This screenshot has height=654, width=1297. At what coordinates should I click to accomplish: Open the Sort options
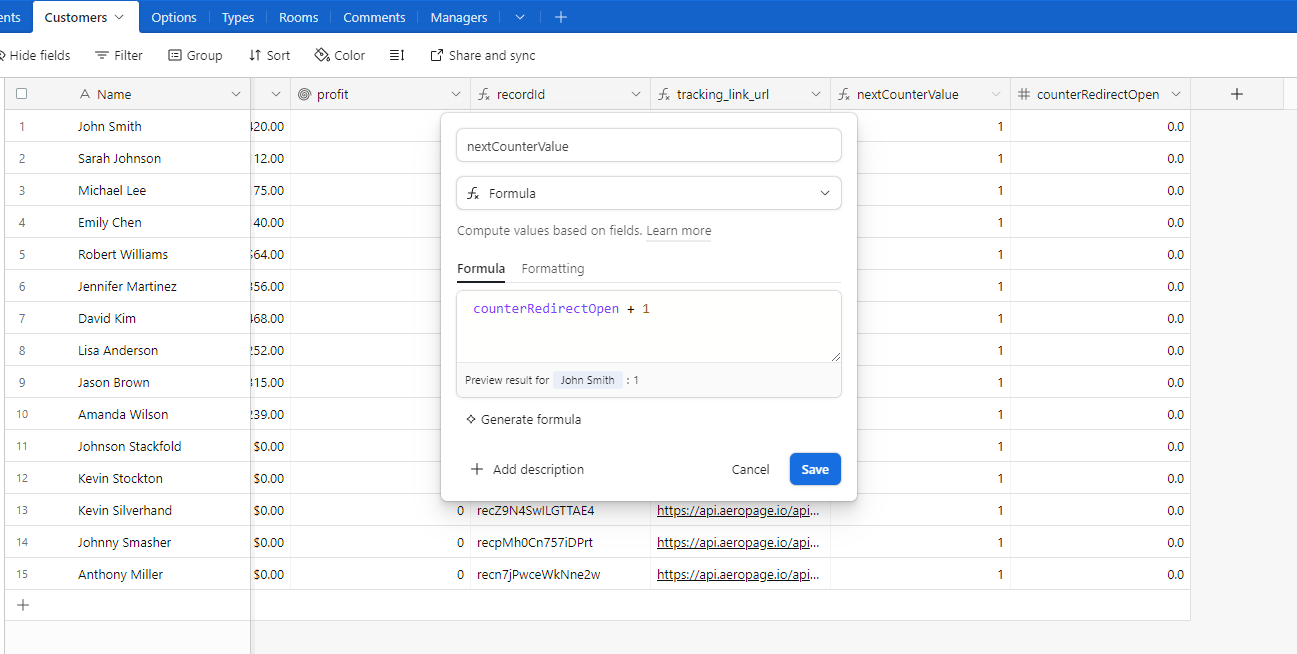click(x=269, y=55)
